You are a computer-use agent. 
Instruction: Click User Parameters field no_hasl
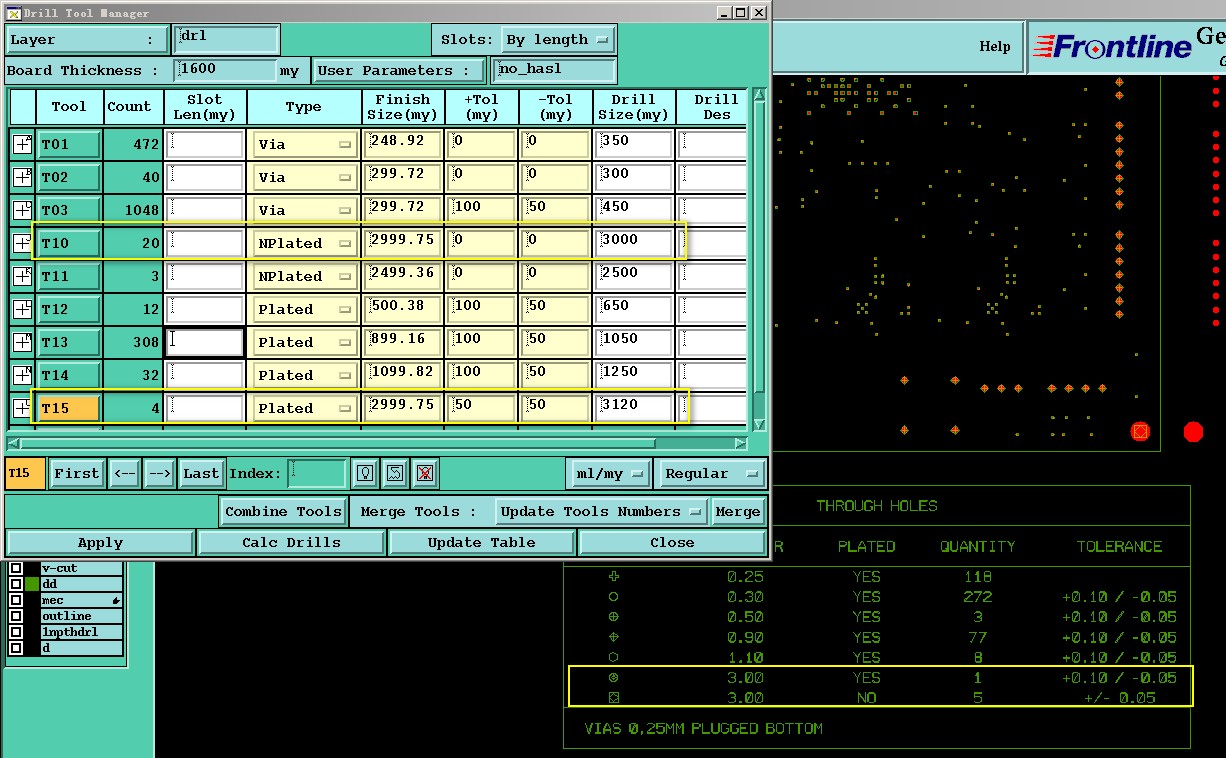click(x=554, y=70)
